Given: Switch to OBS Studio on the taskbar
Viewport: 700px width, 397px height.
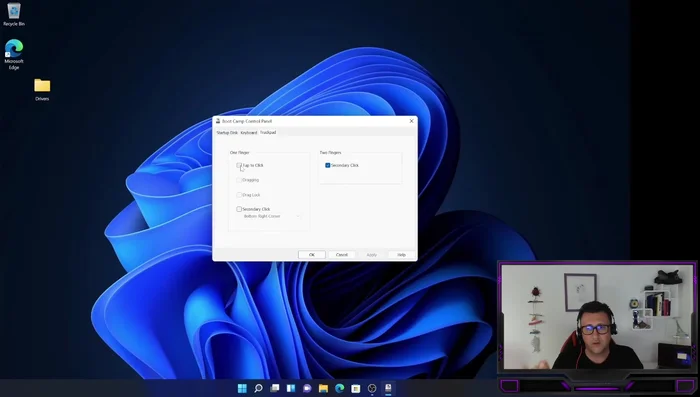Looking at the screenshot, I should point(372,388).
